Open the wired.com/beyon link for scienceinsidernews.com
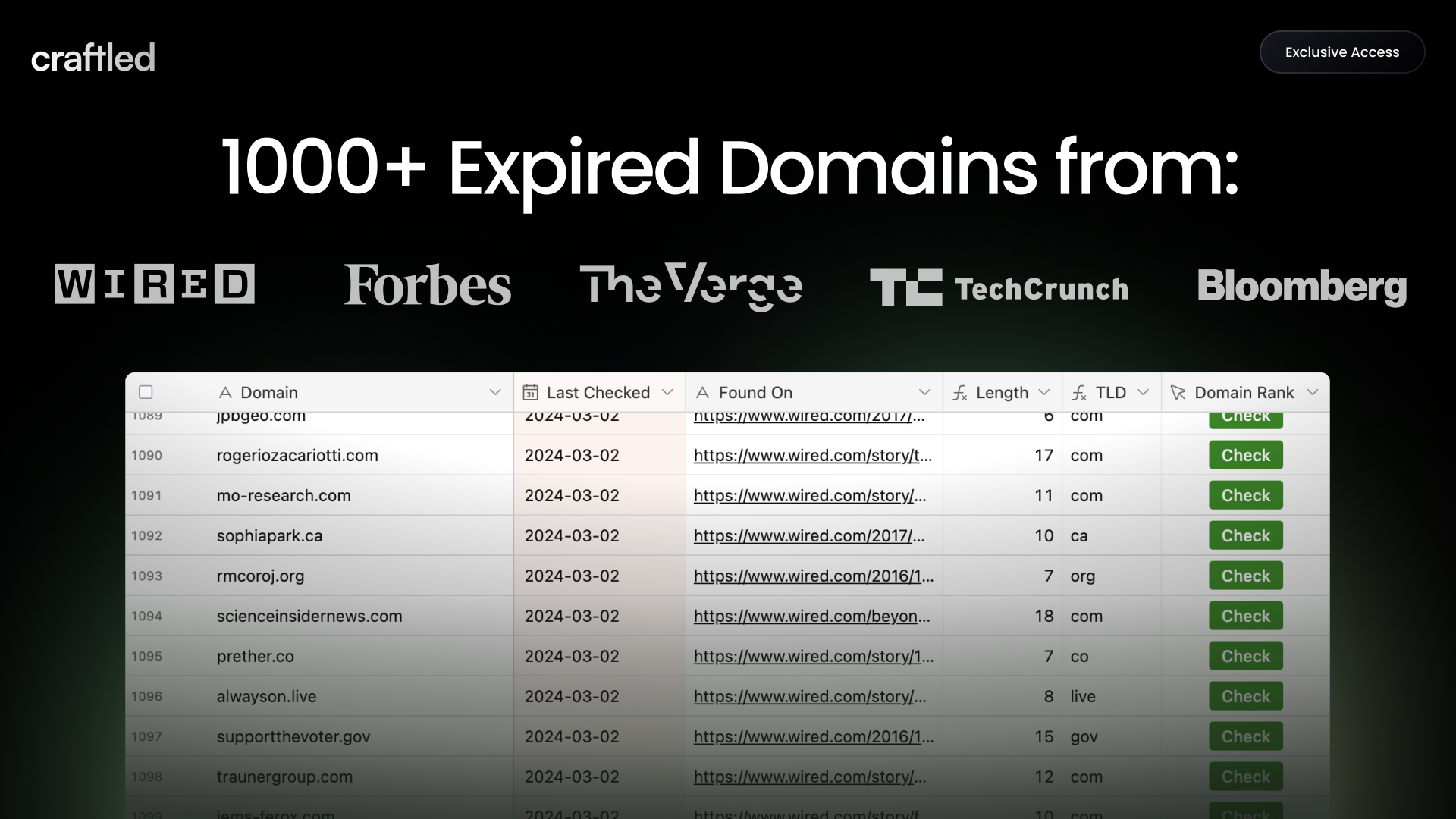Image resolution: width=1456 pixels, height=819 pixels. click(811, 617)
